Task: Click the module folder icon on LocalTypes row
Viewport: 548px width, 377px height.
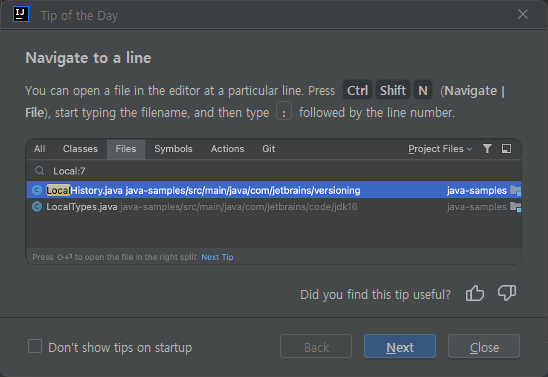Action: coord(515,207)
